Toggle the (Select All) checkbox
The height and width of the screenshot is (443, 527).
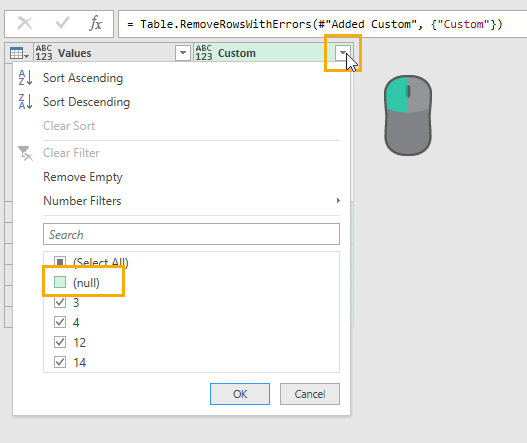click(x=60, y=262)
